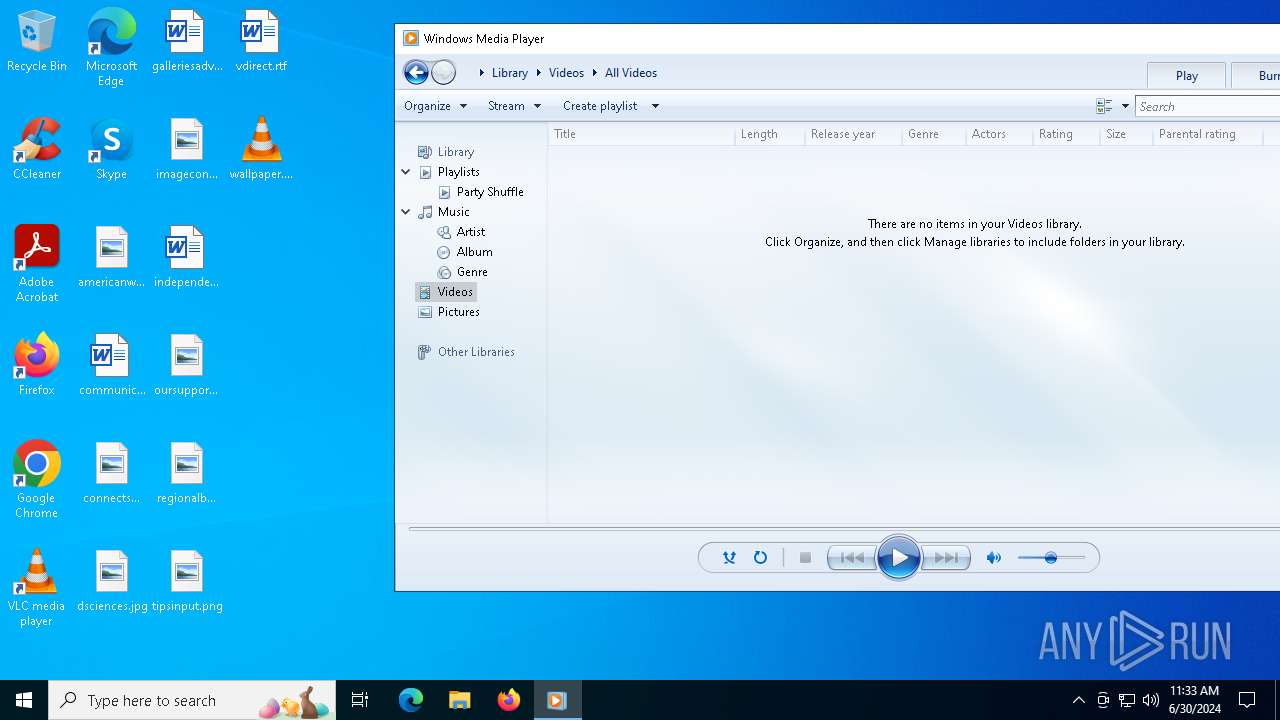
Task: Sort by the Length column header
Action: point(770,134)
